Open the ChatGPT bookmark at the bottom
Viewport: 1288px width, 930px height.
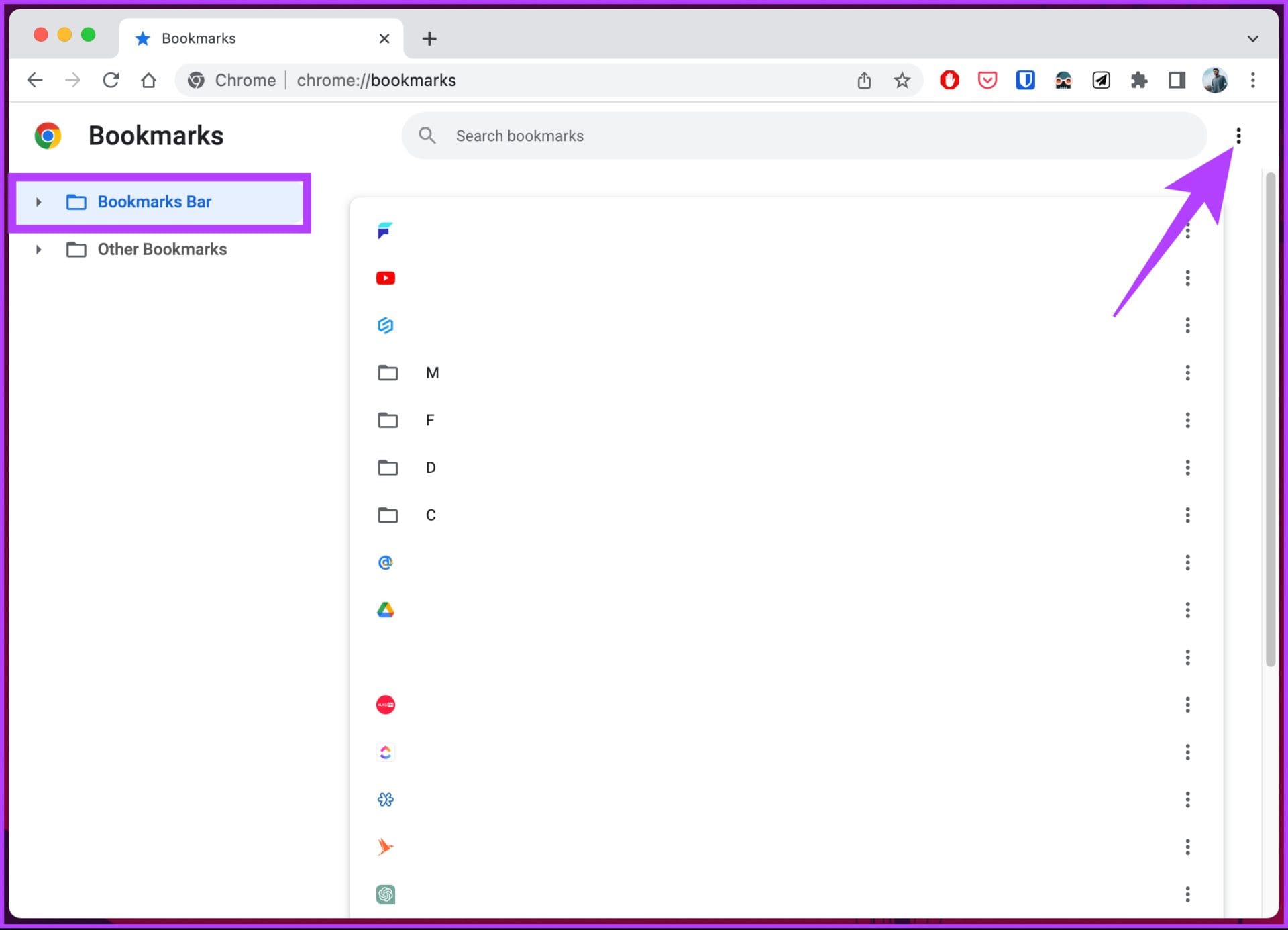(385, 894)
